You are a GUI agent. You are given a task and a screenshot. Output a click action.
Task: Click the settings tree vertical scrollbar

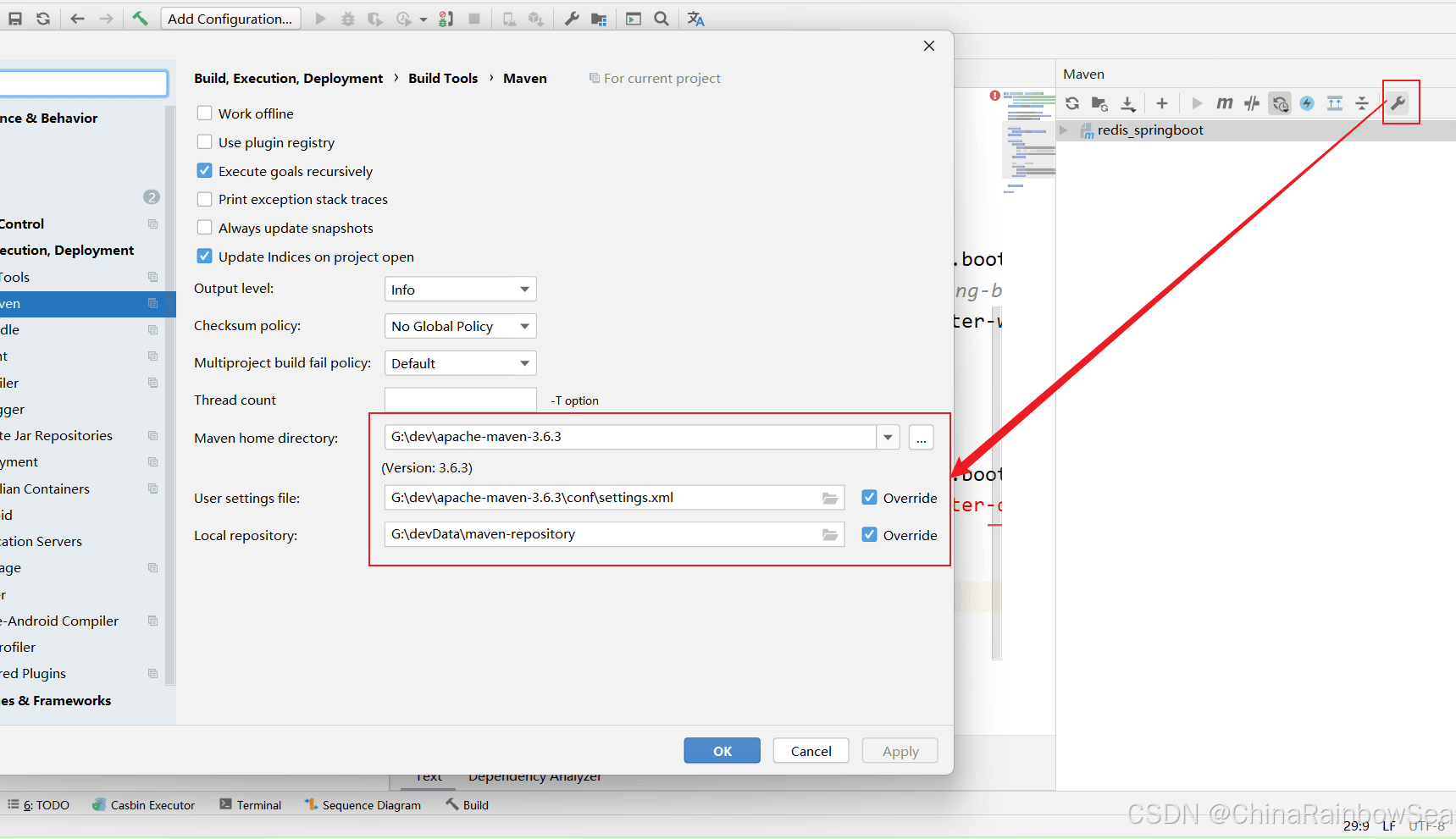(x=170, y=395)
